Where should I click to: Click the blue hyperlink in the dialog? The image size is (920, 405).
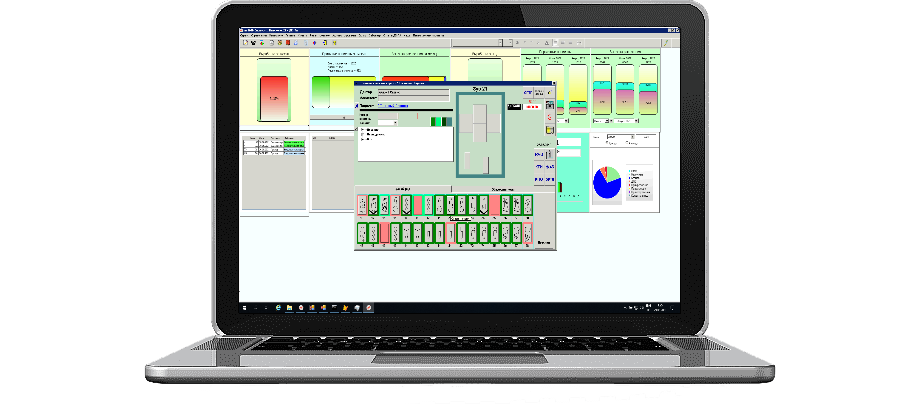395,105
